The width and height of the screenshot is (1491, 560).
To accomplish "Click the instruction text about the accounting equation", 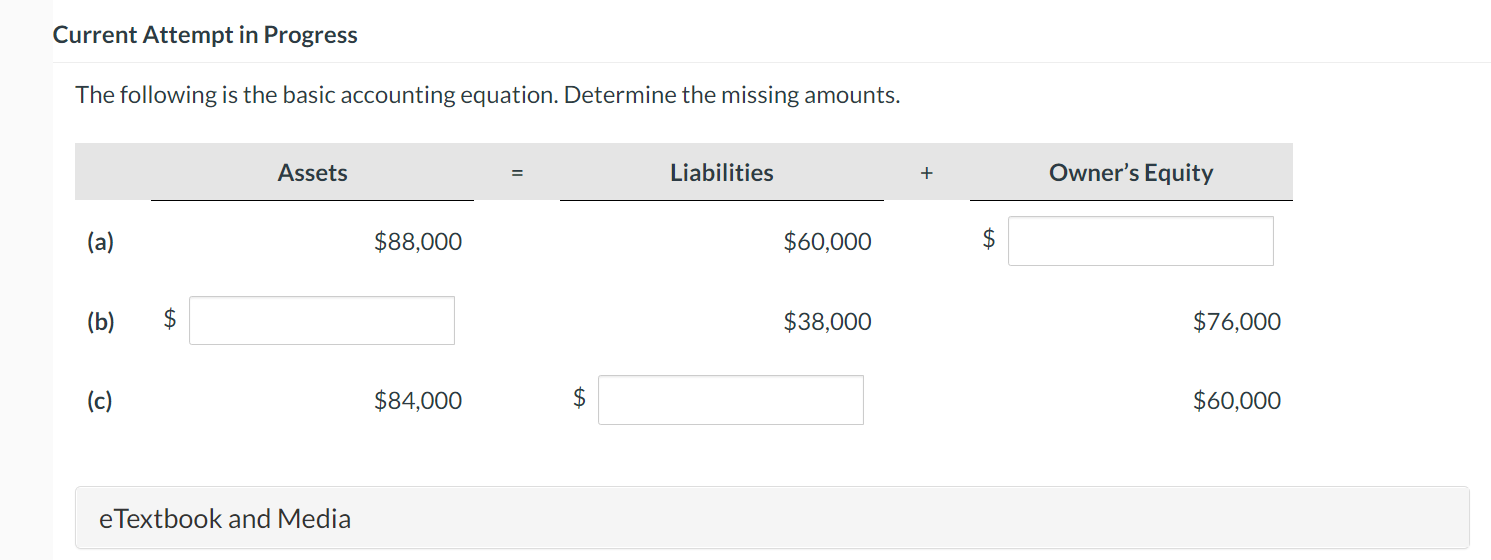I will 488,95.
